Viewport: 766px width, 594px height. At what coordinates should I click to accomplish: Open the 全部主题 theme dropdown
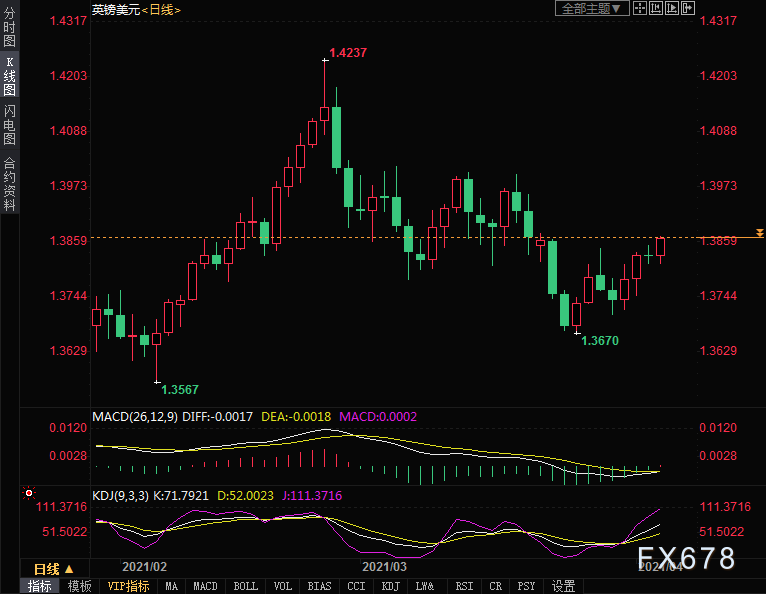pos(592,8)
